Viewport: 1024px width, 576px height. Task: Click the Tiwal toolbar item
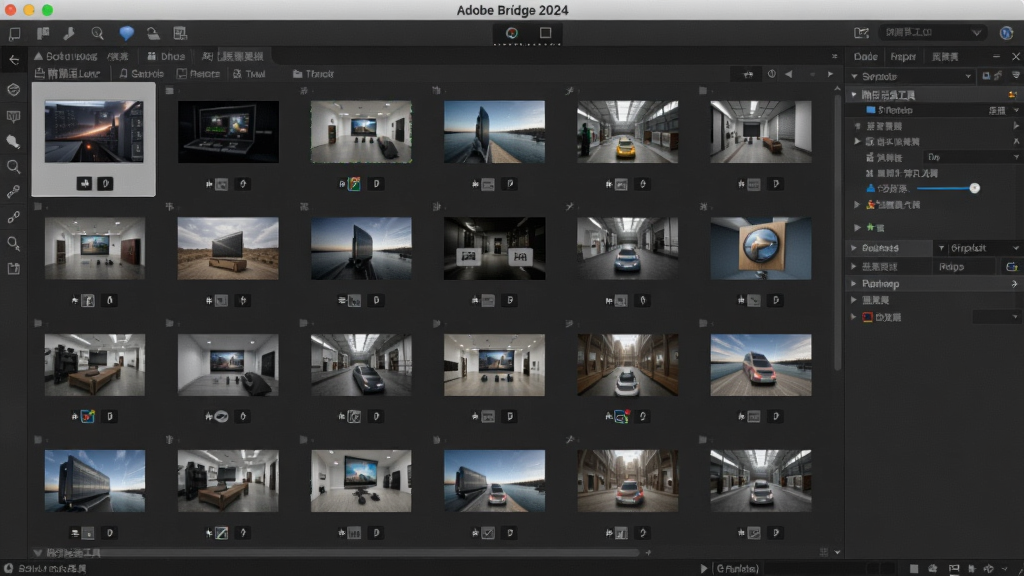[x=249, y=74]
